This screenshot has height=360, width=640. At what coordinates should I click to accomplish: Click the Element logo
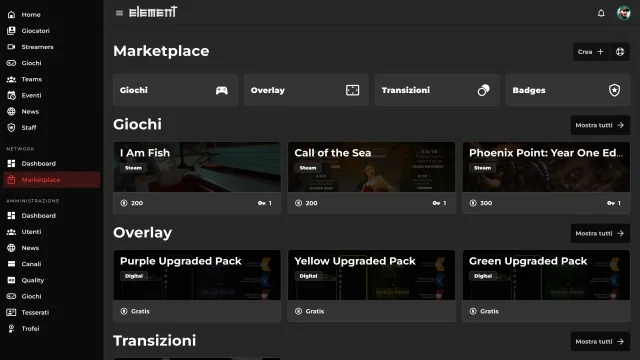[x=153, y=12]
